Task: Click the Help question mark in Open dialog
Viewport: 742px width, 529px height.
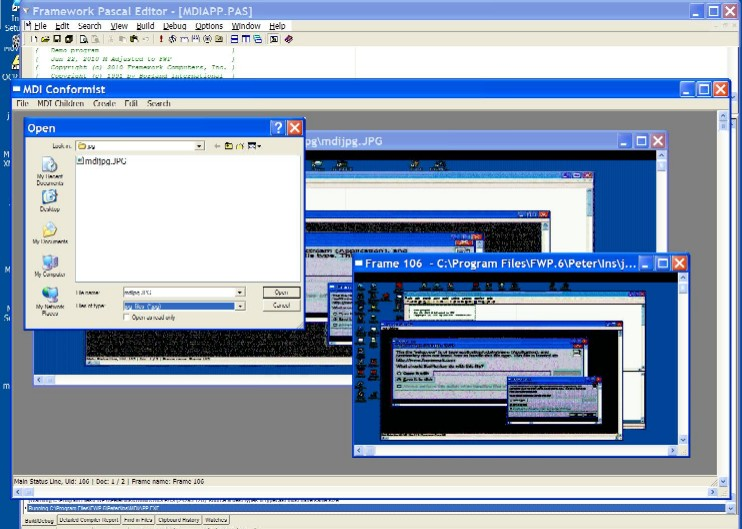Action: [277, 128]
